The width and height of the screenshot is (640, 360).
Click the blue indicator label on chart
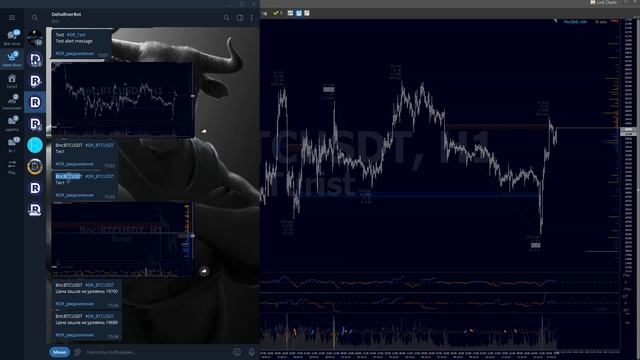tap(575, 22)
